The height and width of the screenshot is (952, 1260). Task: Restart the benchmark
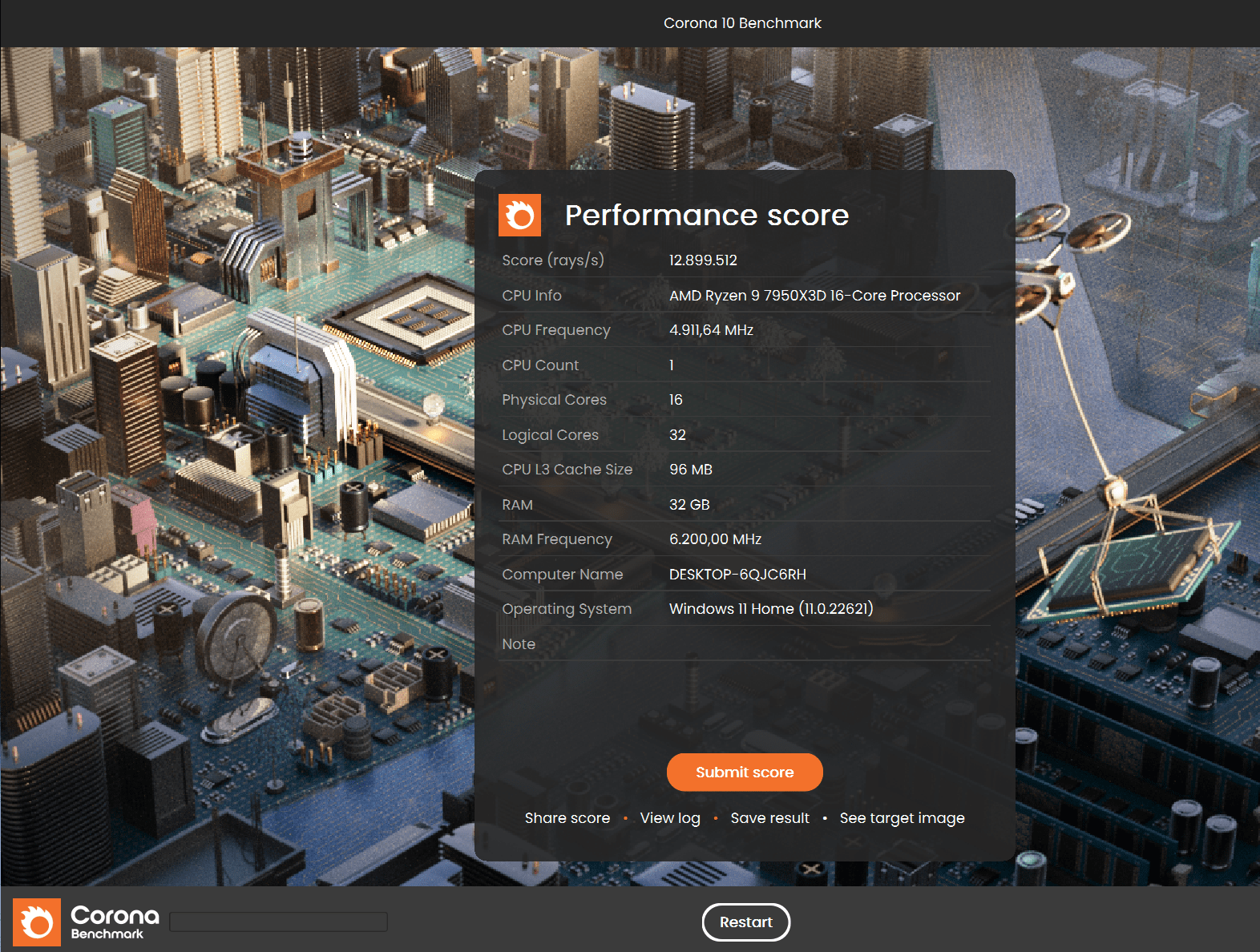[x=746, y=922]
